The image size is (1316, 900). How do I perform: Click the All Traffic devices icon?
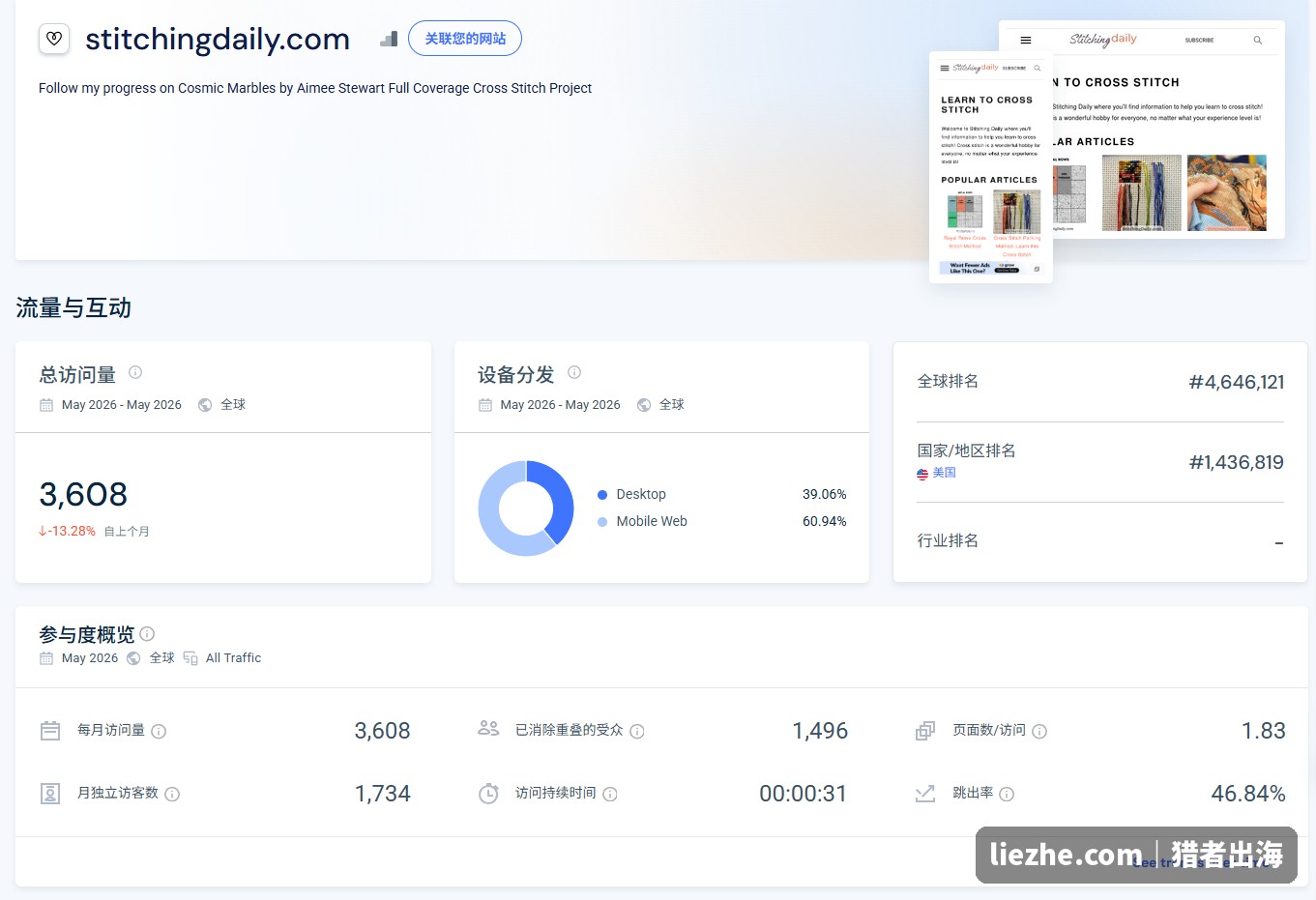click(190, 658)
